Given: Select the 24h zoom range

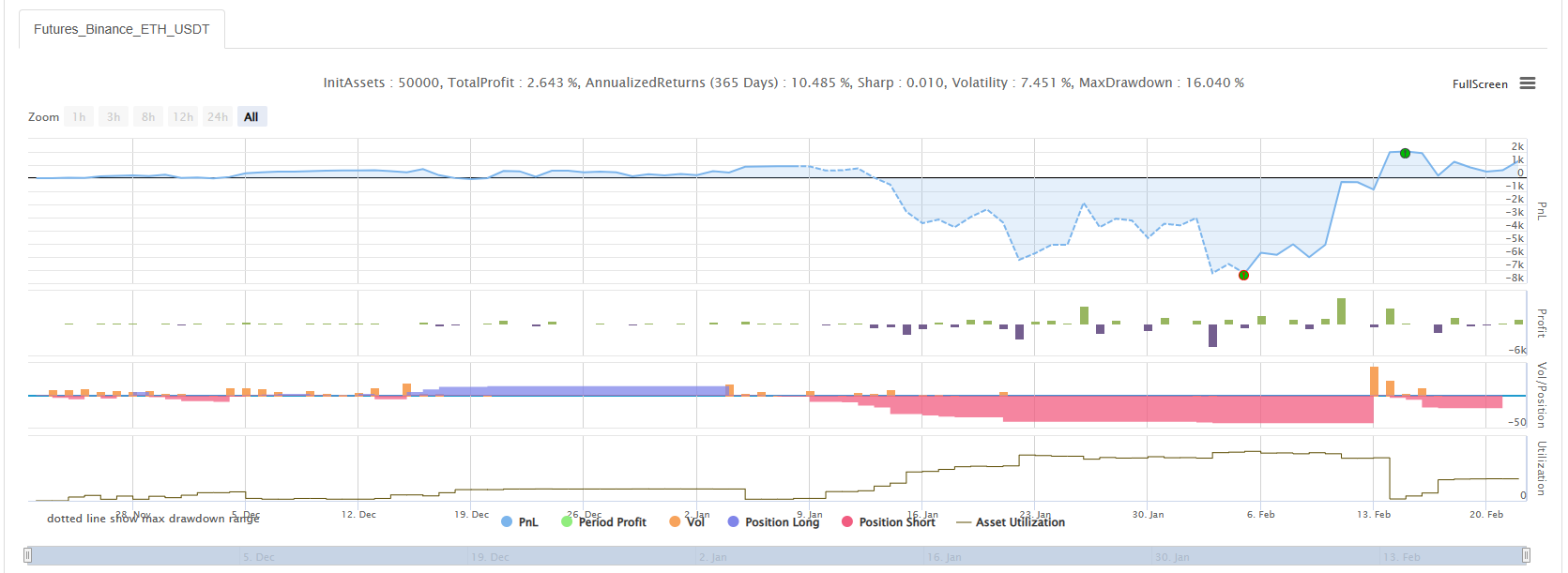Looking at the screenshot, I should point(218,117).
